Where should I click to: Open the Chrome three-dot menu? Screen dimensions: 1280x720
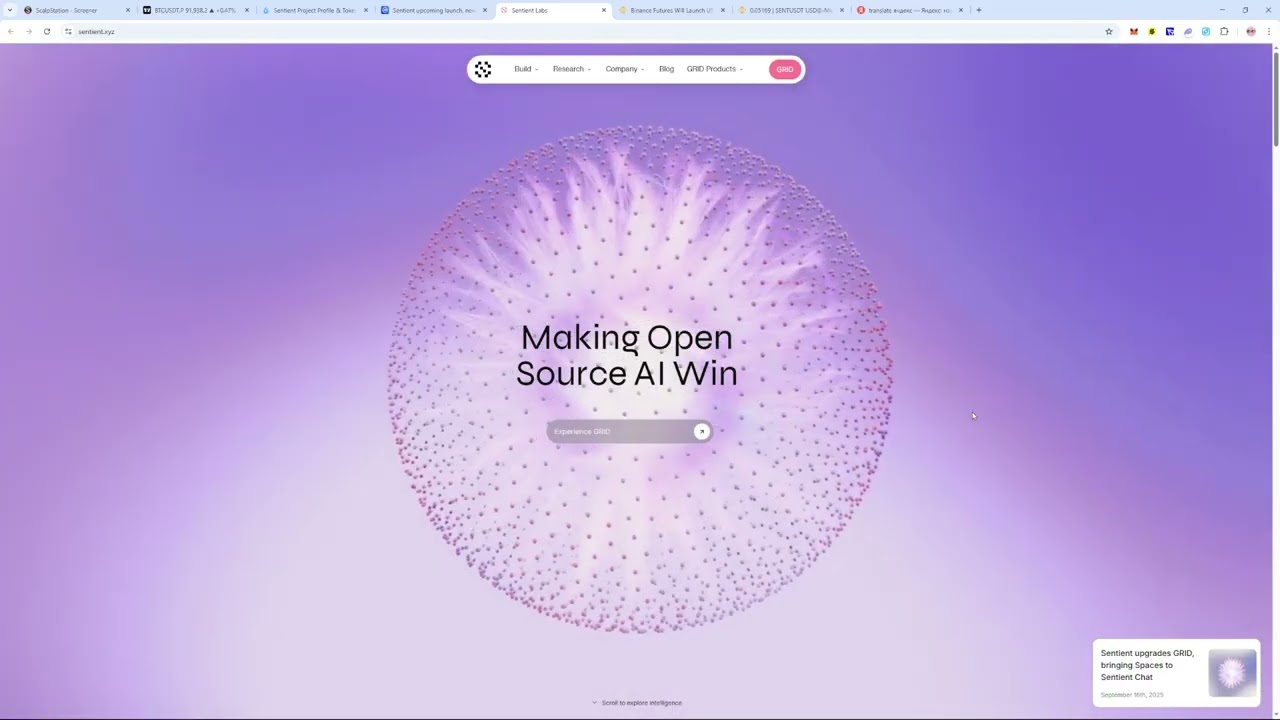(x=1269, y=31)
